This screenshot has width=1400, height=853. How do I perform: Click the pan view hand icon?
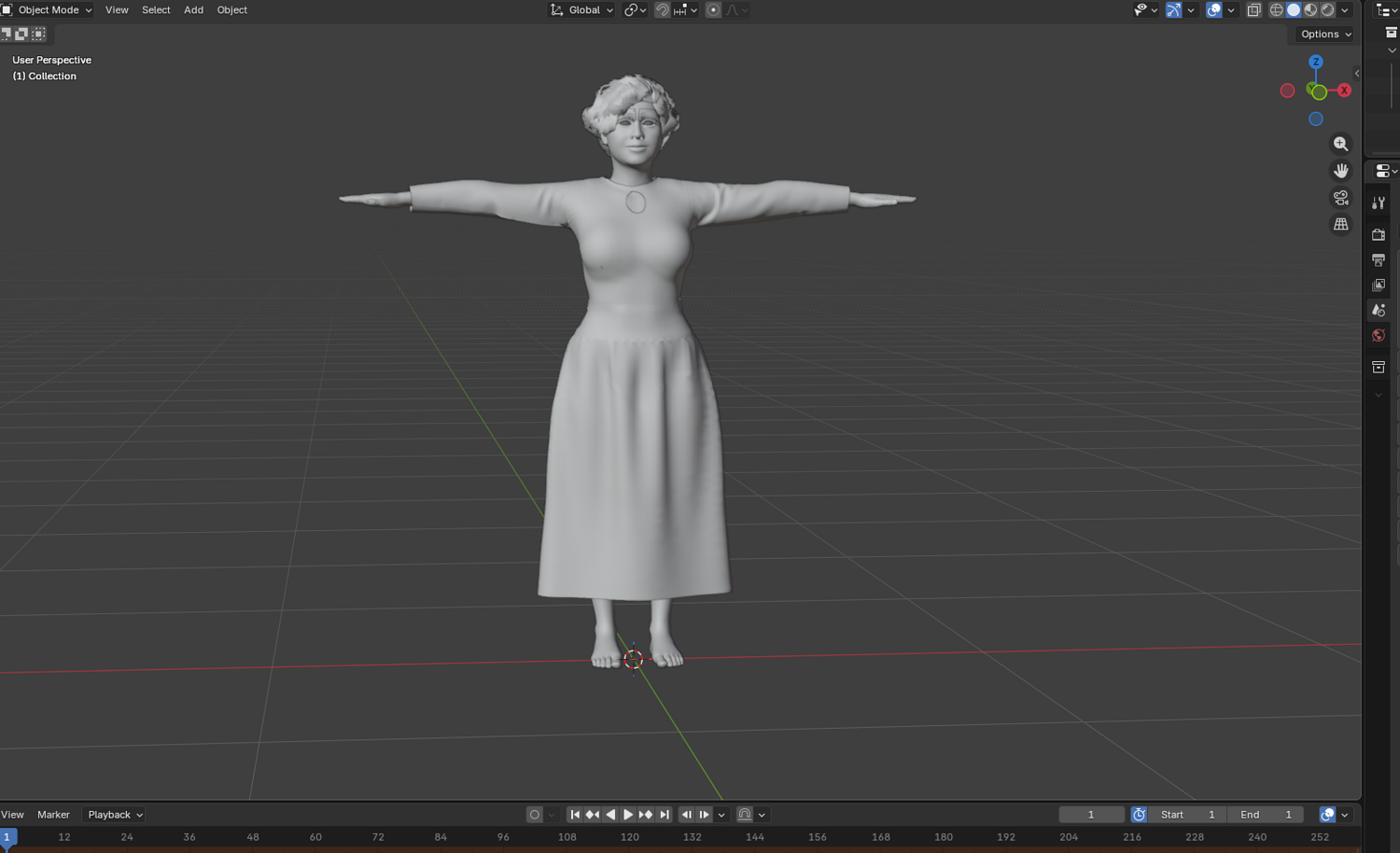coord(1340,171)
